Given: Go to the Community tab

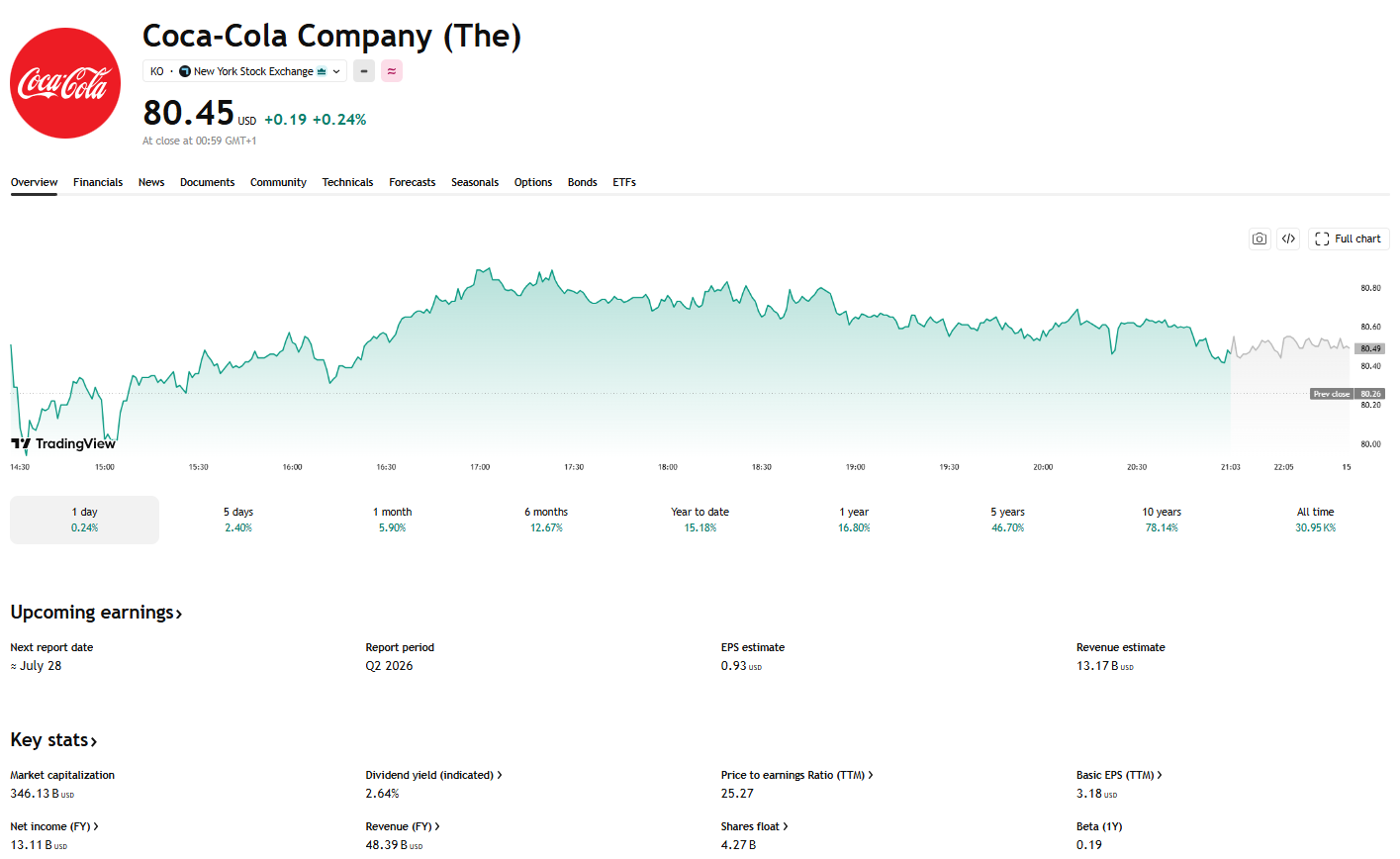Looking at the screenshot, I should [278, 182].
